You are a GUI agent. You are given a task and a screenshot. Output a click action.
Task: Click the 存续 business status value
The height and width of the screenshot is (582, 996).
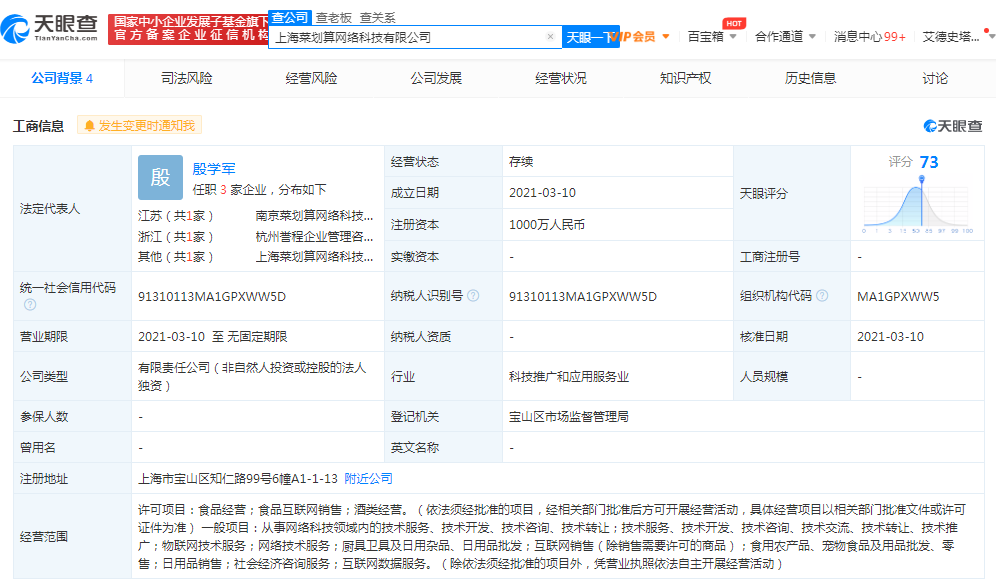521,161
